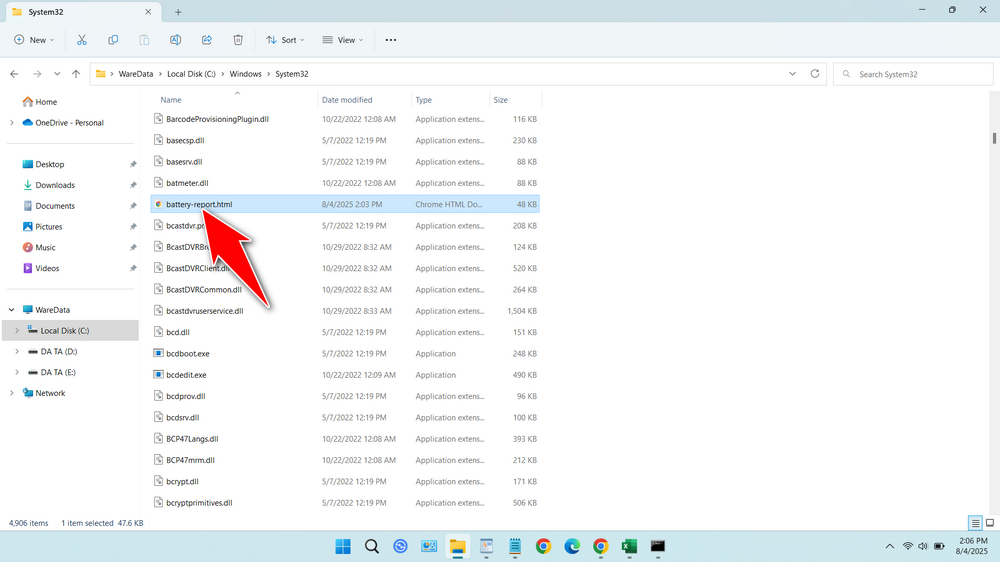Click Windows in the breadcrumb path
This screenshot has width=1000, height=562.
246,74
